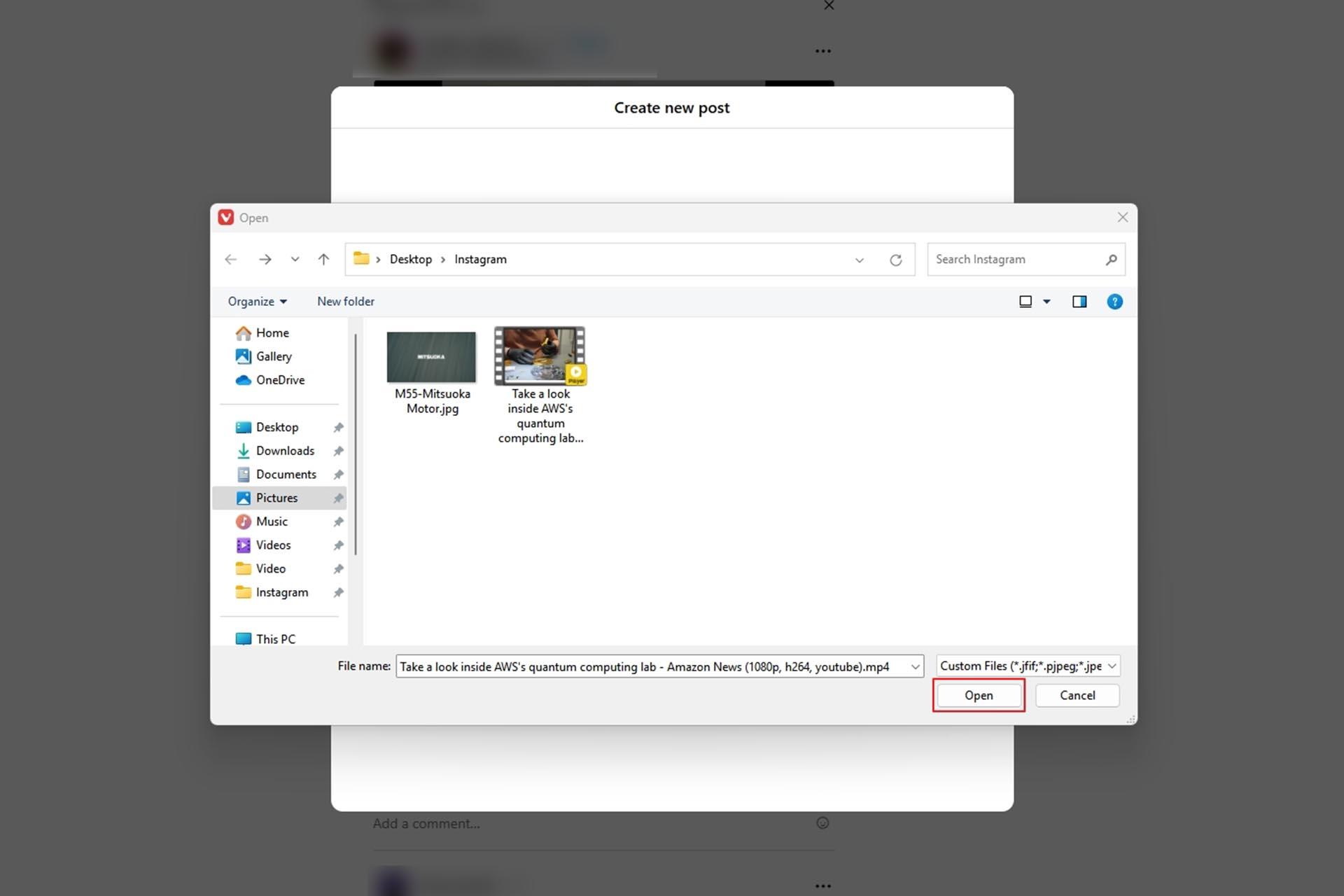
Task: Go up one folder level arrow
Action: pos(323,260)
